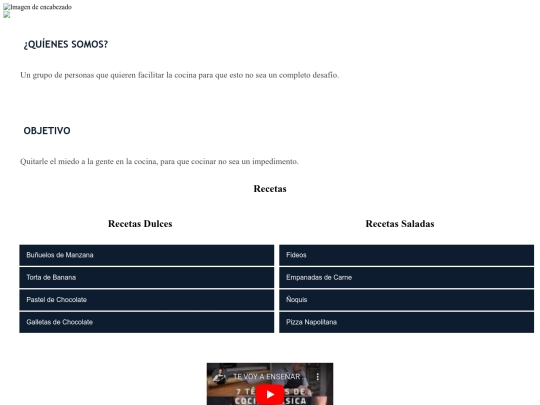Viewport: 540px width, 405px height.
Task: Open the Buñuelos de Manzana recipe
Action: click(147, 255)
